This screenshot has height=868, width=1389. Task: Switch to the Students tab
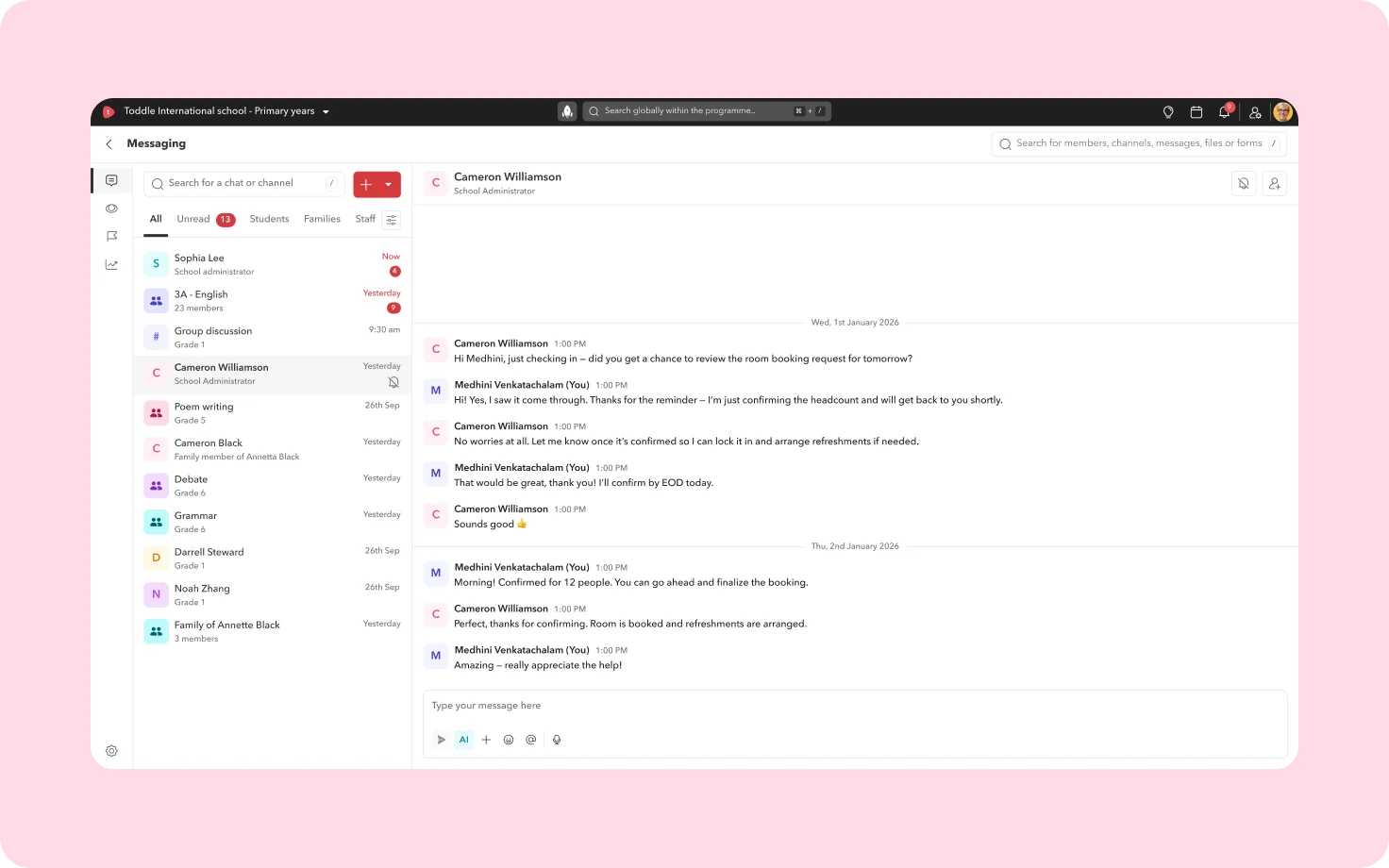(269, 219)
